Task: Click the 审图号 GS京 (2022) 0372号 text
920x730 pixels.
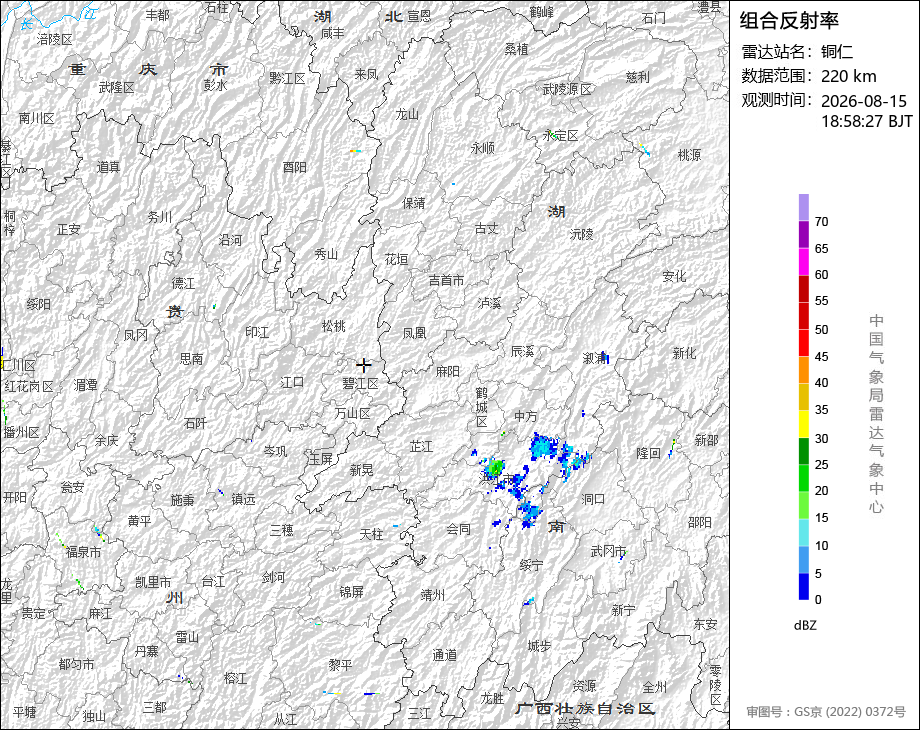Action: 826,712
